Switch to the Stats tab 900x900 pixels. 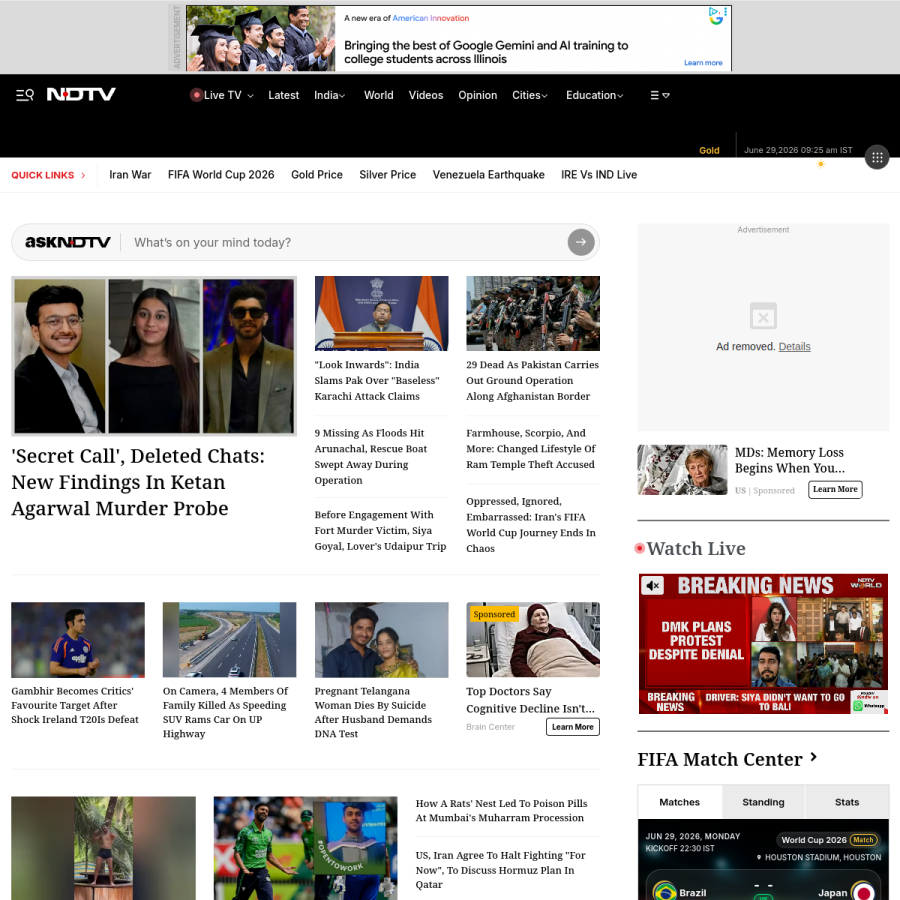847,802
